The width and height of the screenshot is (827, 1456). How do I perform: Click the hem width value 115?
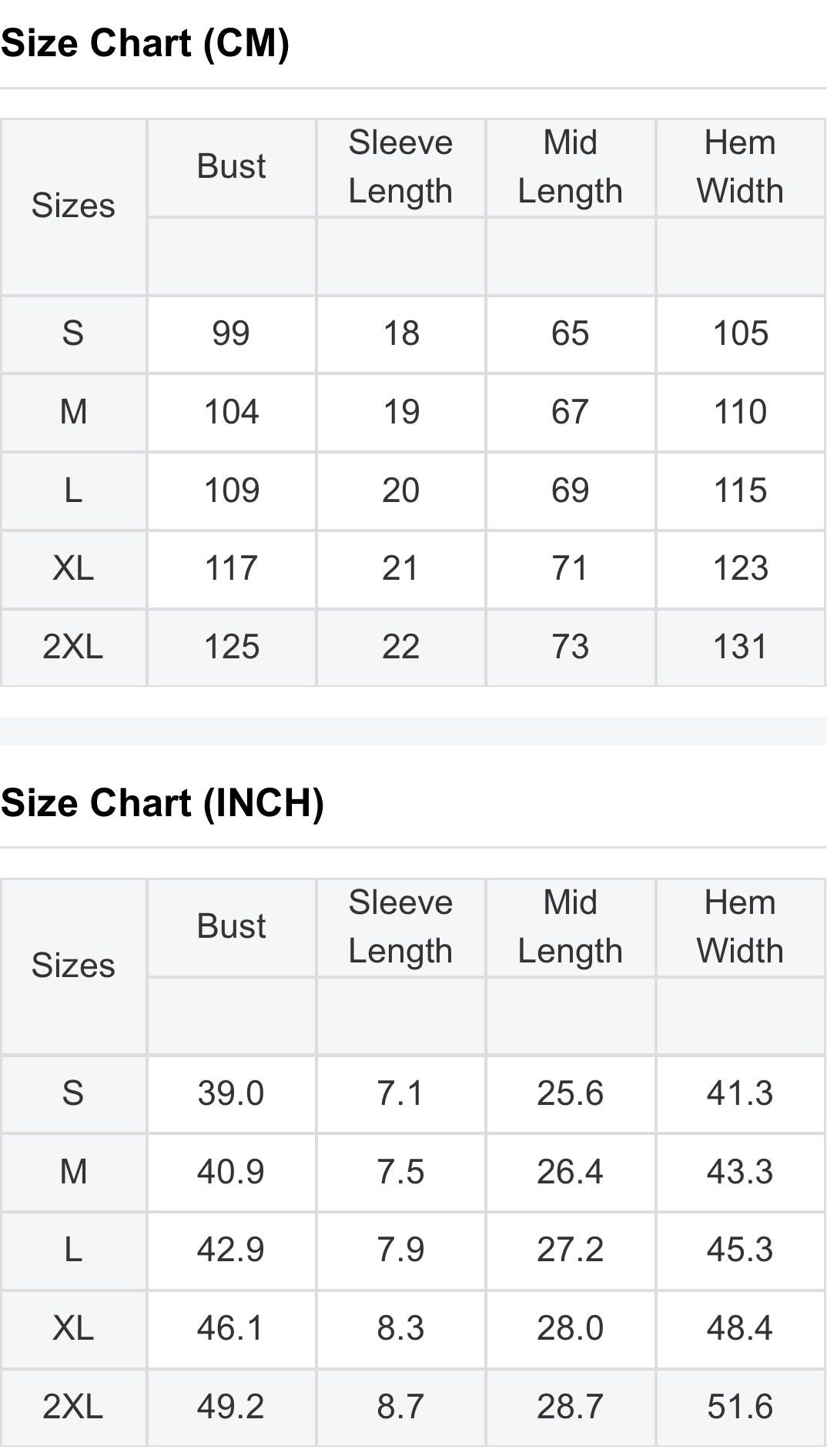coord(740,490)
